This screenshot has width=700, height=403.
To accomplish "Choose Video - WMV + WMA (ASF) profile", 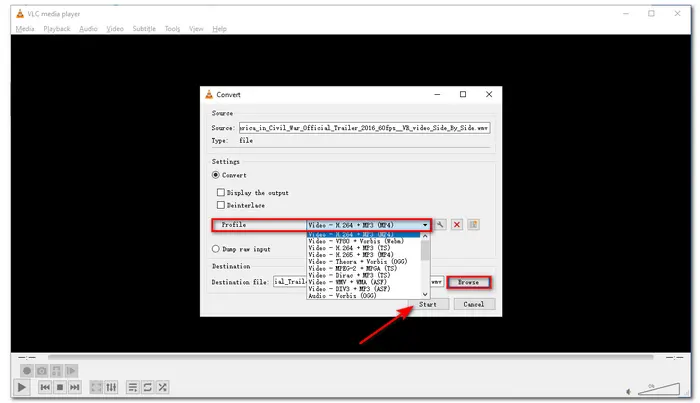I will (363, 282).
